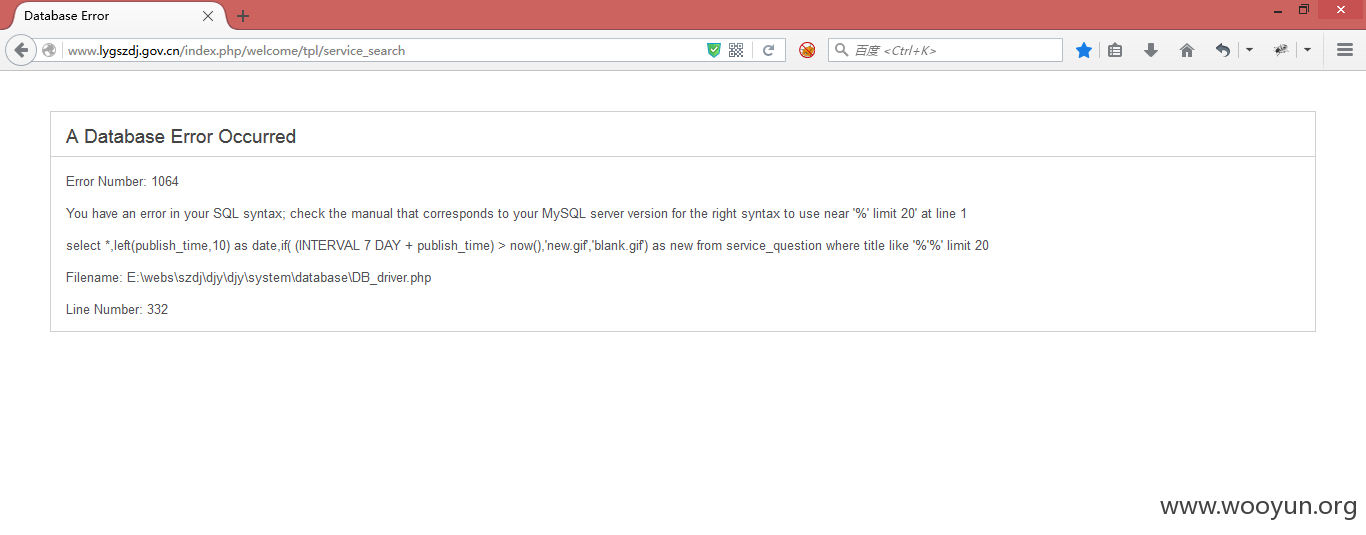1366x535 pixels.
Task: Click the browser back arrow button
Action: click(21, 50)
